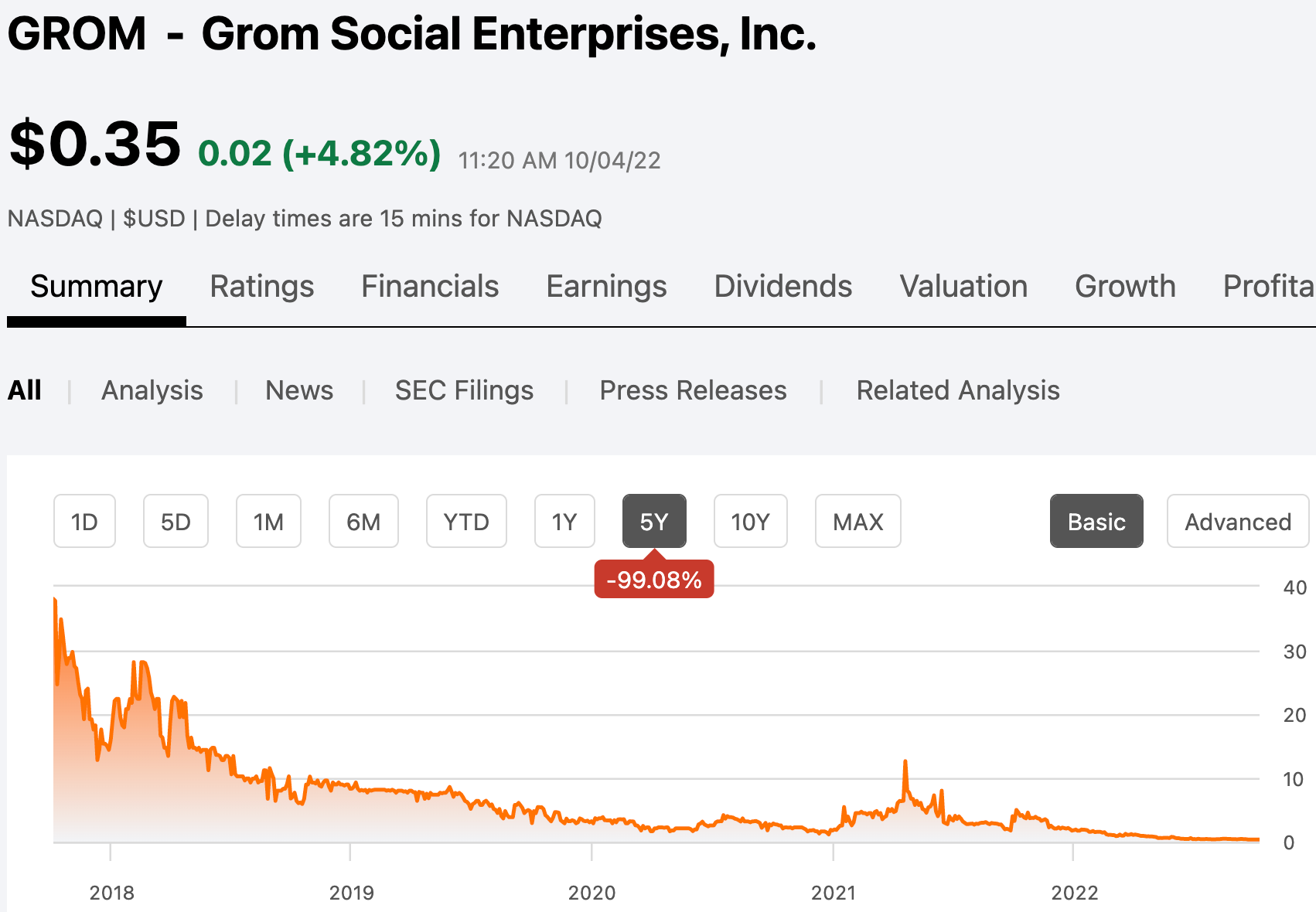The width and height of the screenshot is (1316, 912).
Task: Open the Ratings tab
Action: pyautogui.click(x=262, y=286)
